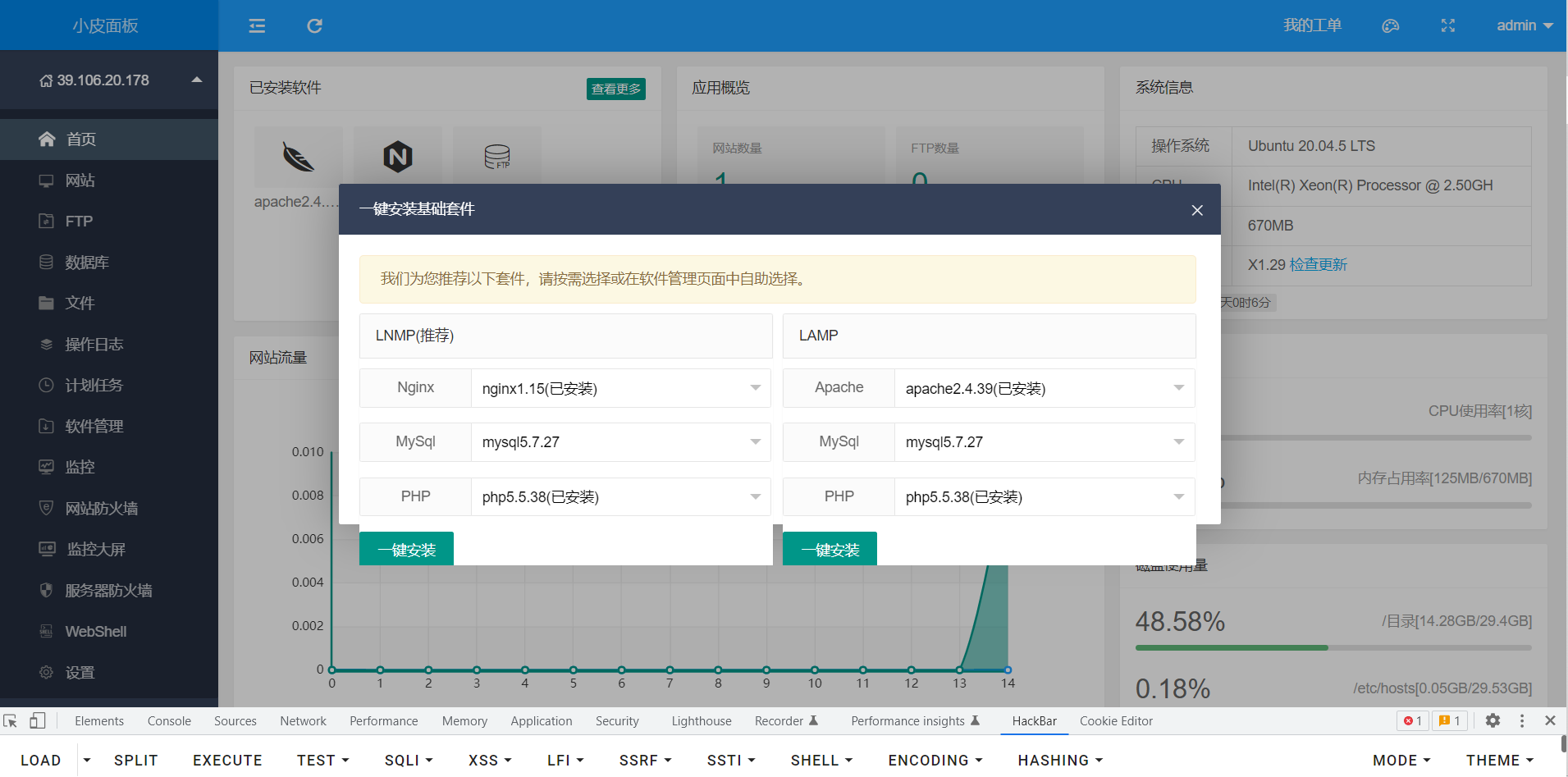Click the refresh icon in top bar
The image size is (1568, 777).
point(314,25)
